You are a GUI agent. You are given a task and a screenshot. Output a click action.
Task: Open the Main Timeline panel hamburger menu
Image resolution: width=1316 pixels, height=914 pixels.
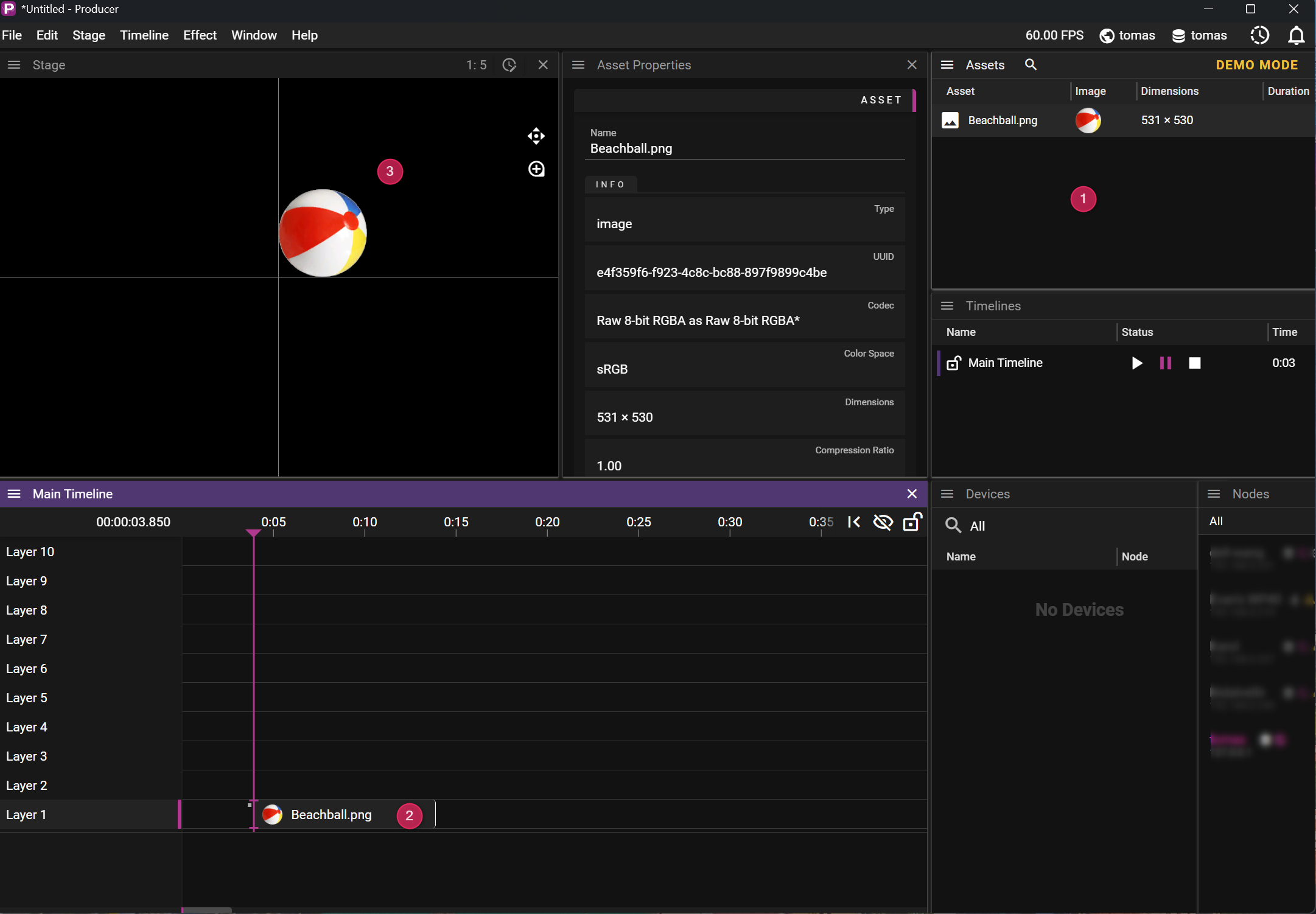(14, 494)
